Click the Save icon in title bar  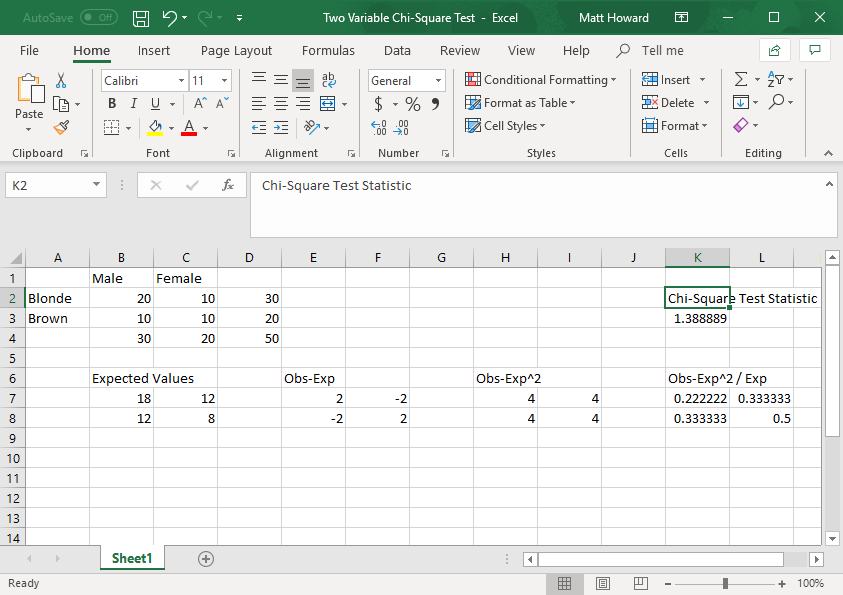tap(141, 18)
